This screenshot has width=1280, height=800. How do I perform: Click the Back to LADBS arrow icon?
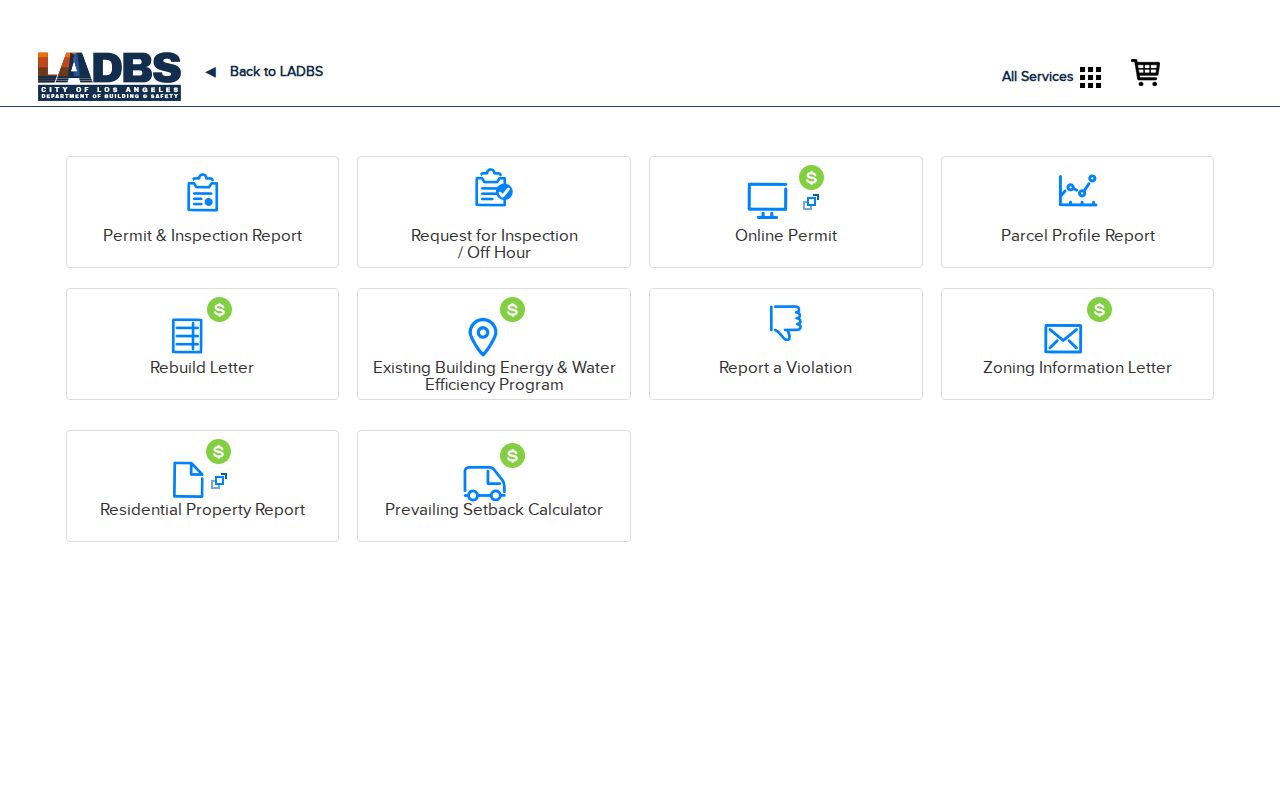pos(210,72)
